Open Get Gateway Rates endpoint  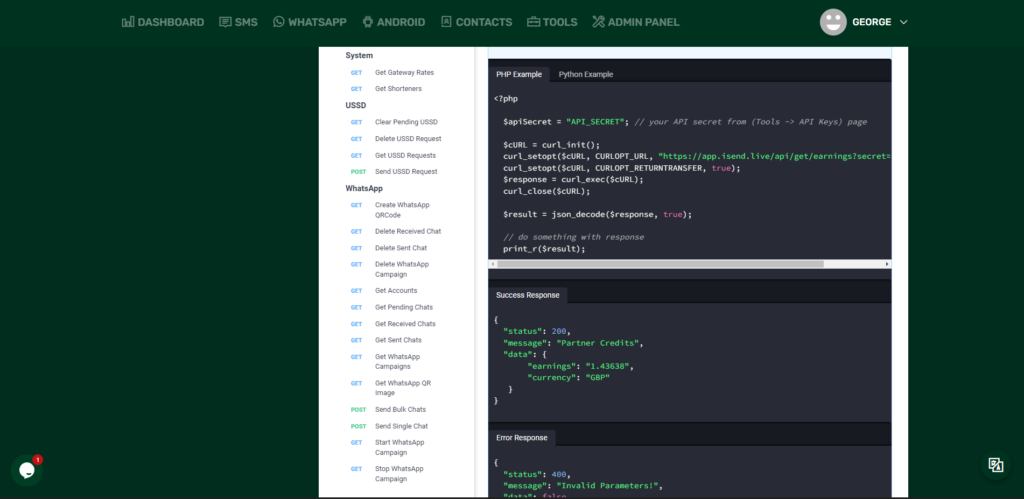(x=404, y=72)
